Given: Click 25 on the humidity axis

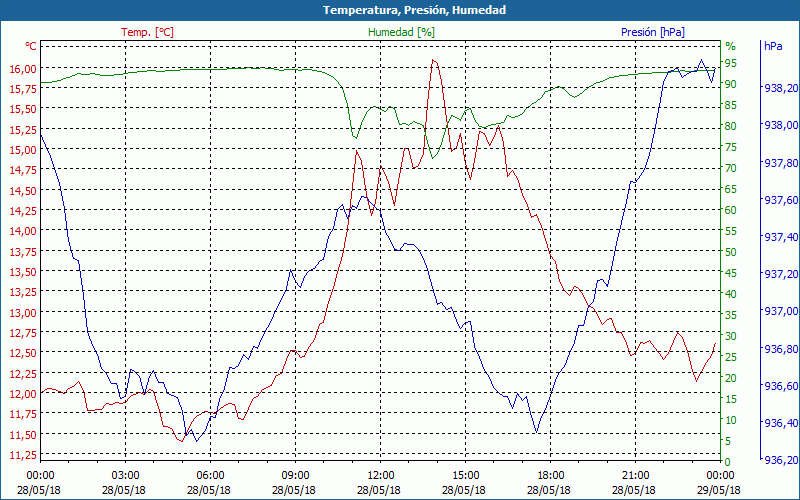Looking at the screenshot, I should click(x=731, y=357).
